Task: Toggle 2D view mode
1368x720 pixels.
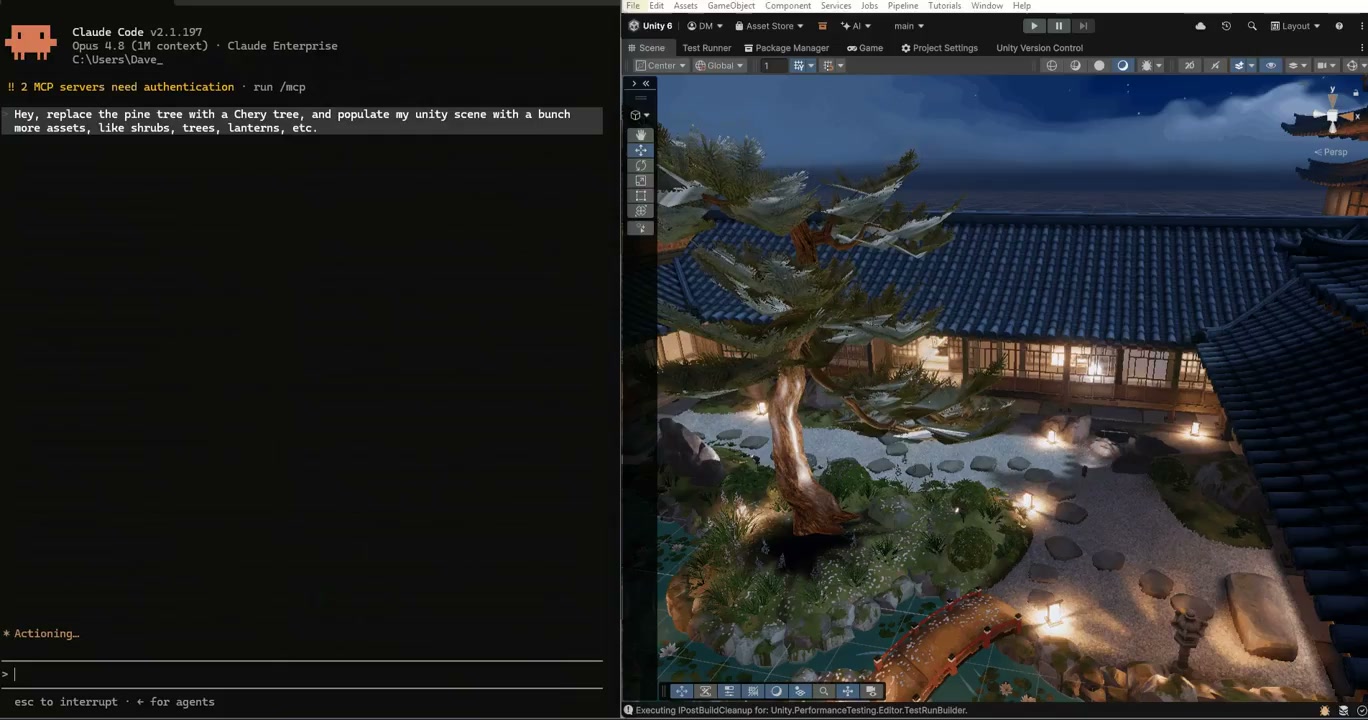Action: click(1189, 66)
